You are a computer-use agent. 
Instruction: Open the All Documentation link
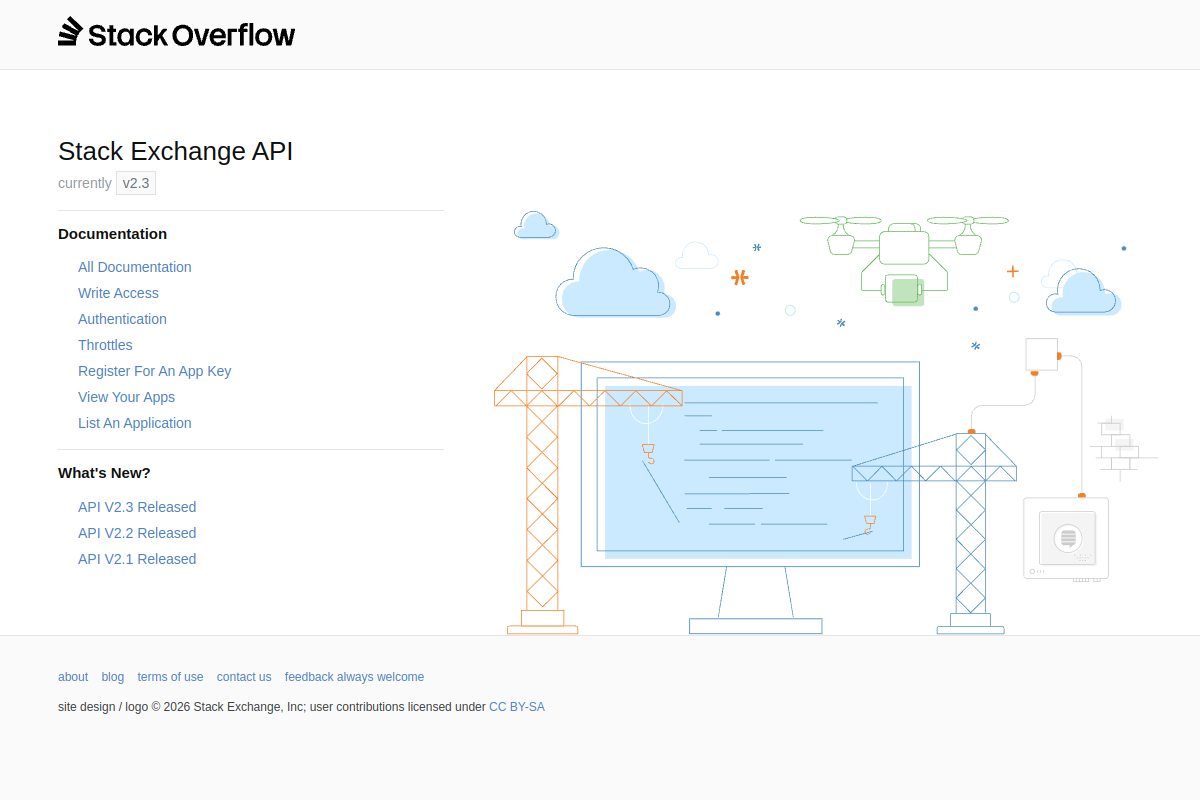[135, 267]
